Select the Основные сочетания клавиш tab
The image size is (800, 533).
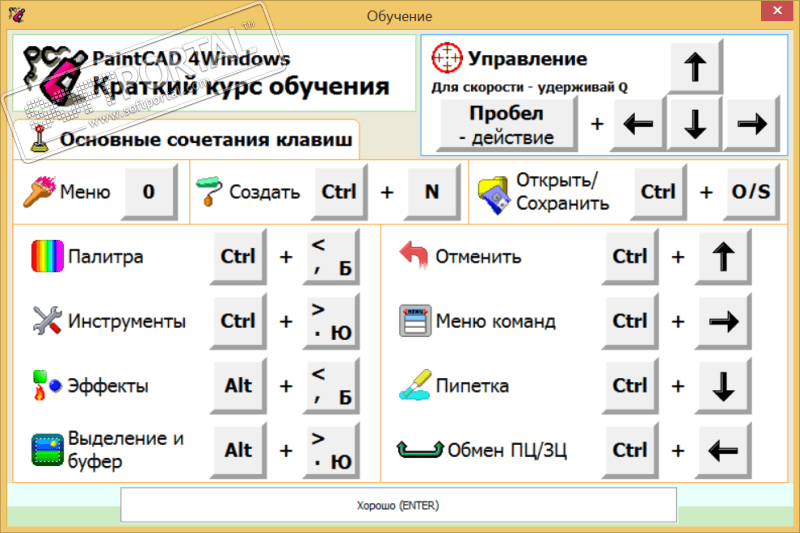(186, 139)
